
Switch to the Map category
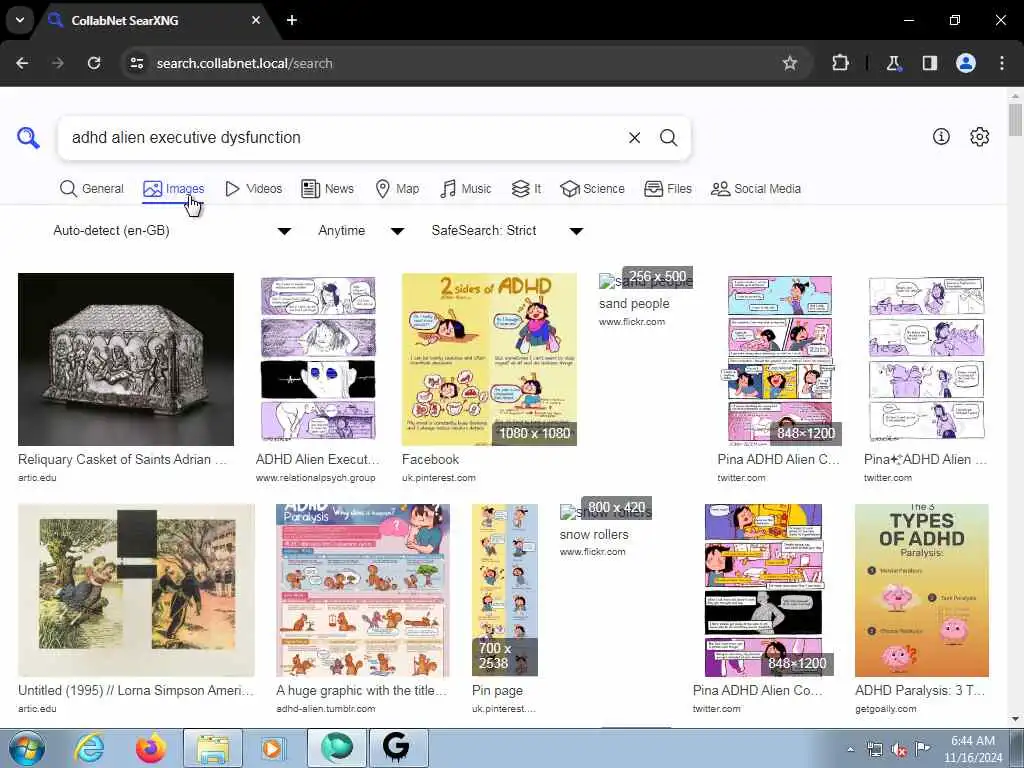[x=397, y=189]
